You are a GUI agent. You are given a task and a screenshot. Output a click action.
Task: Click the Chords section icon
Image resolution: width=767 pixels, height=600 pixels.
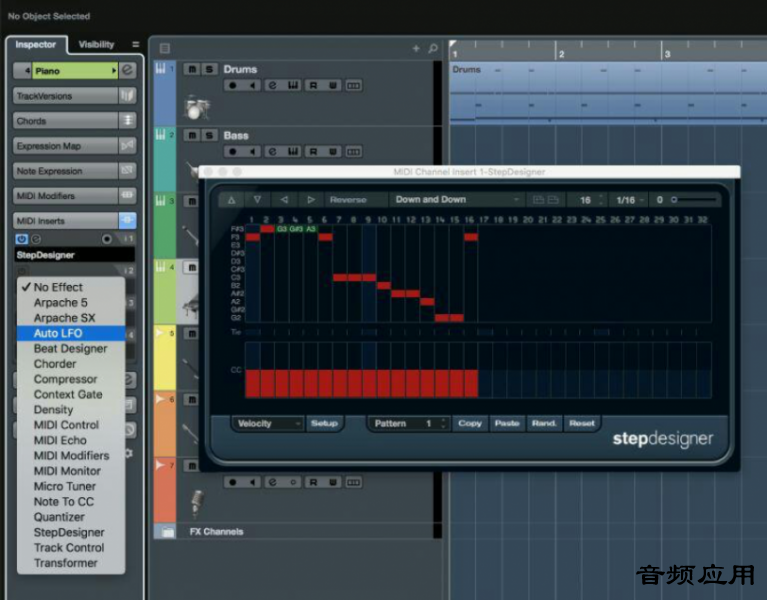128,120
